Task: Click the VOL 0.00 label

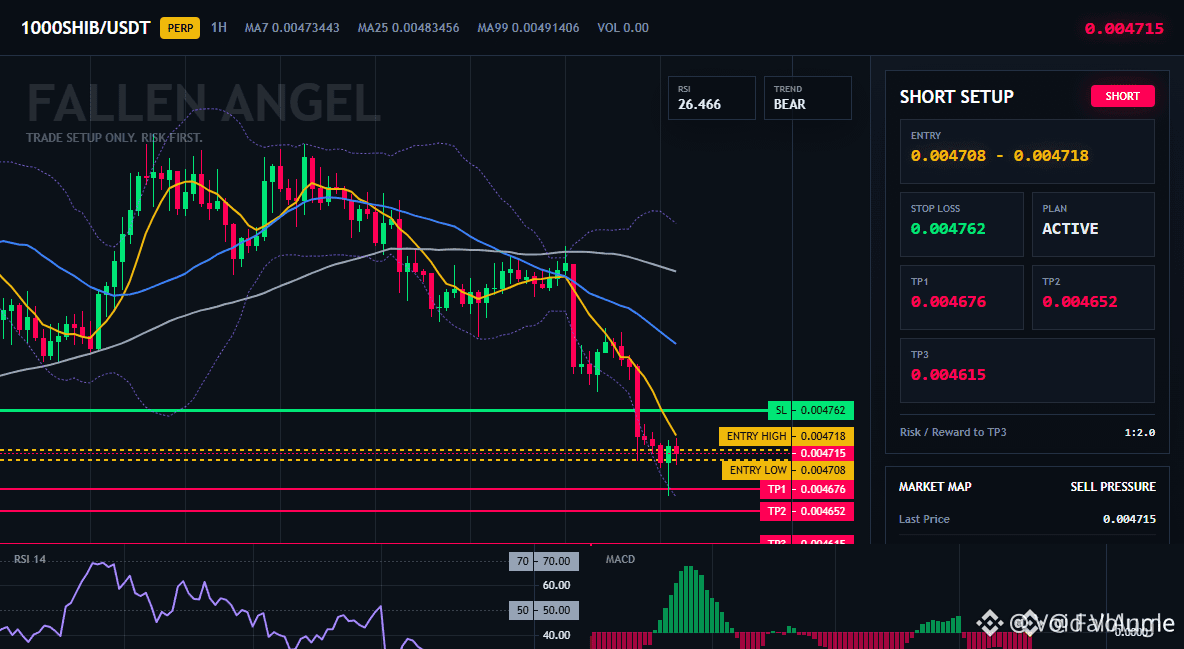Action: pyautogui.click(x=623, y=28)
